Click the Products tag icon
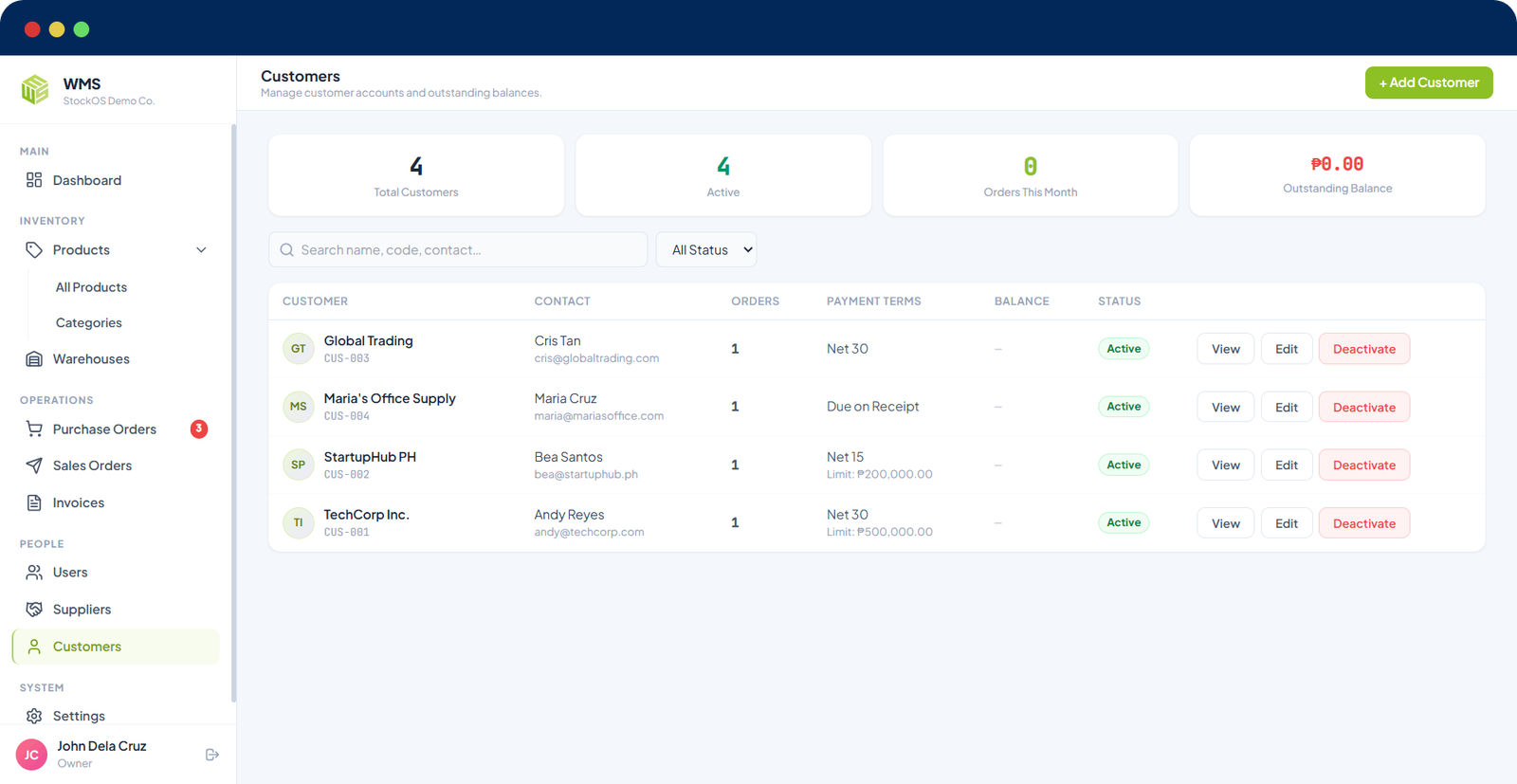1517x784 pixels. (x=34, y=250)
